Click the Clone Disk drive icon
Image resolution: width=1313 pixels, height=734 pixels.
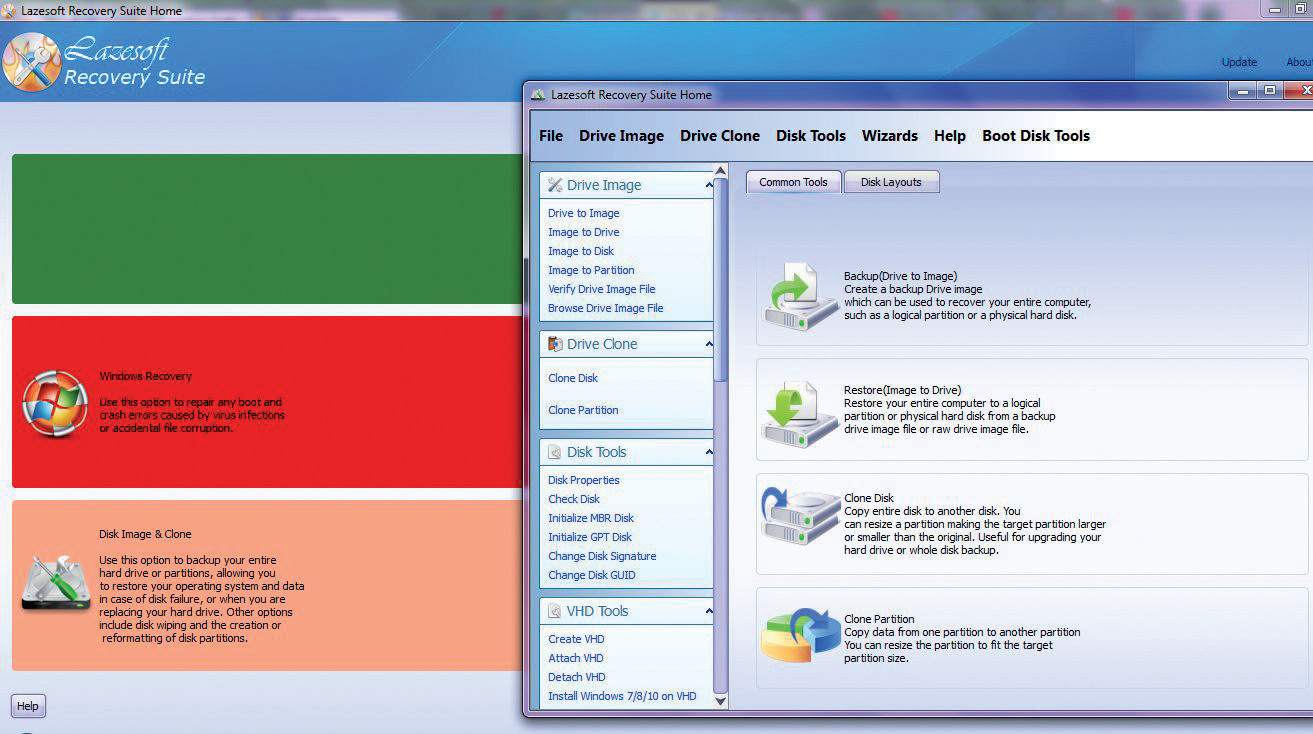pos(801,515)
